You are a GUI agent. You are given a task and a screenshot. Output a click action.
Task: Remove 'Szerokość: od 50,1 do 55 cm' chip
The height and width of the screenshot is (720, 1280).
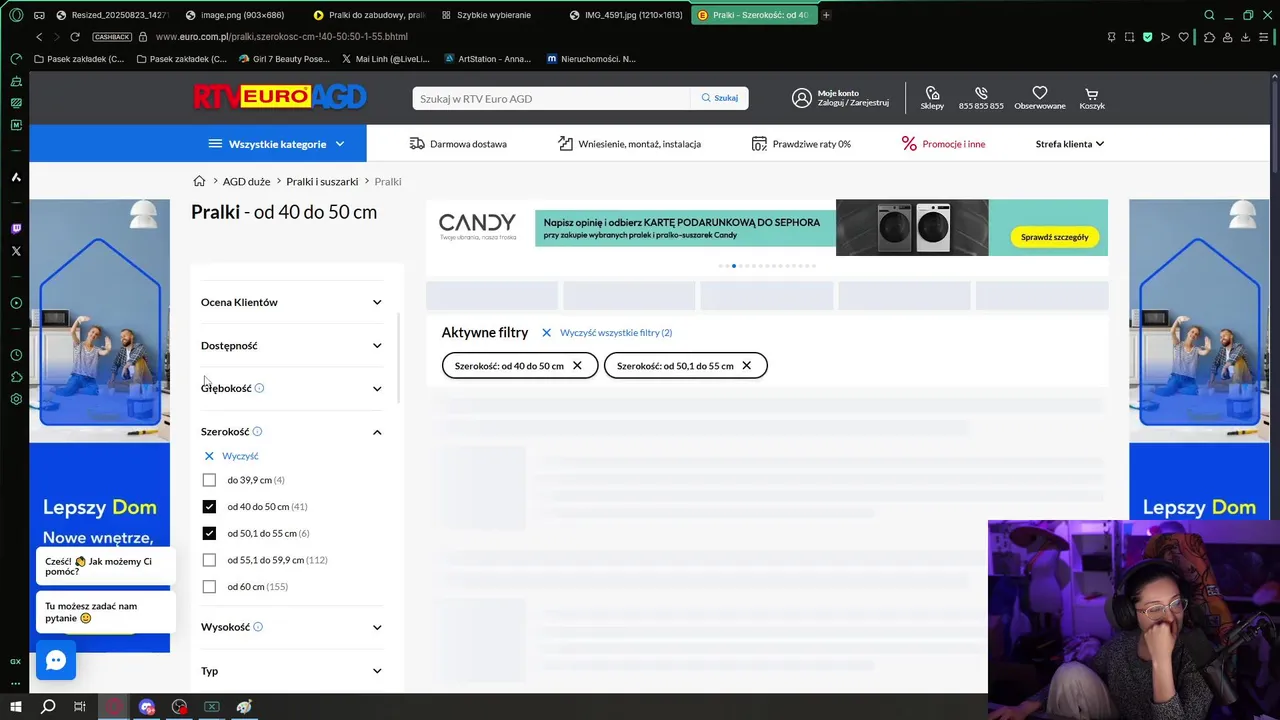[746, 366]
